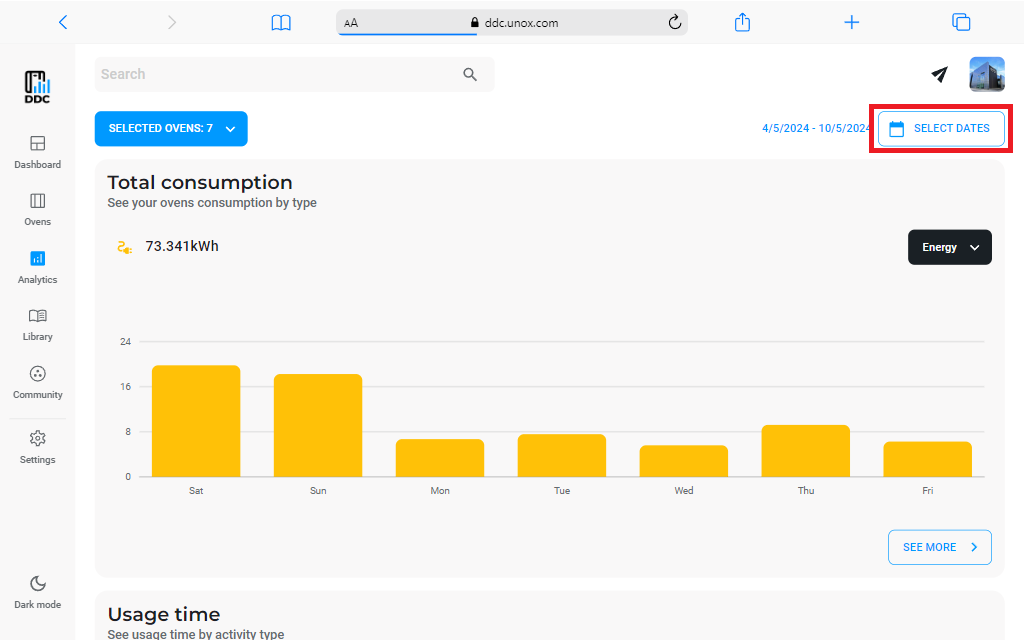This screenshot has width=1024, height=640.
Task: Click See More under consumption chart
Action: pyautogui.click(x=939, y=547)
